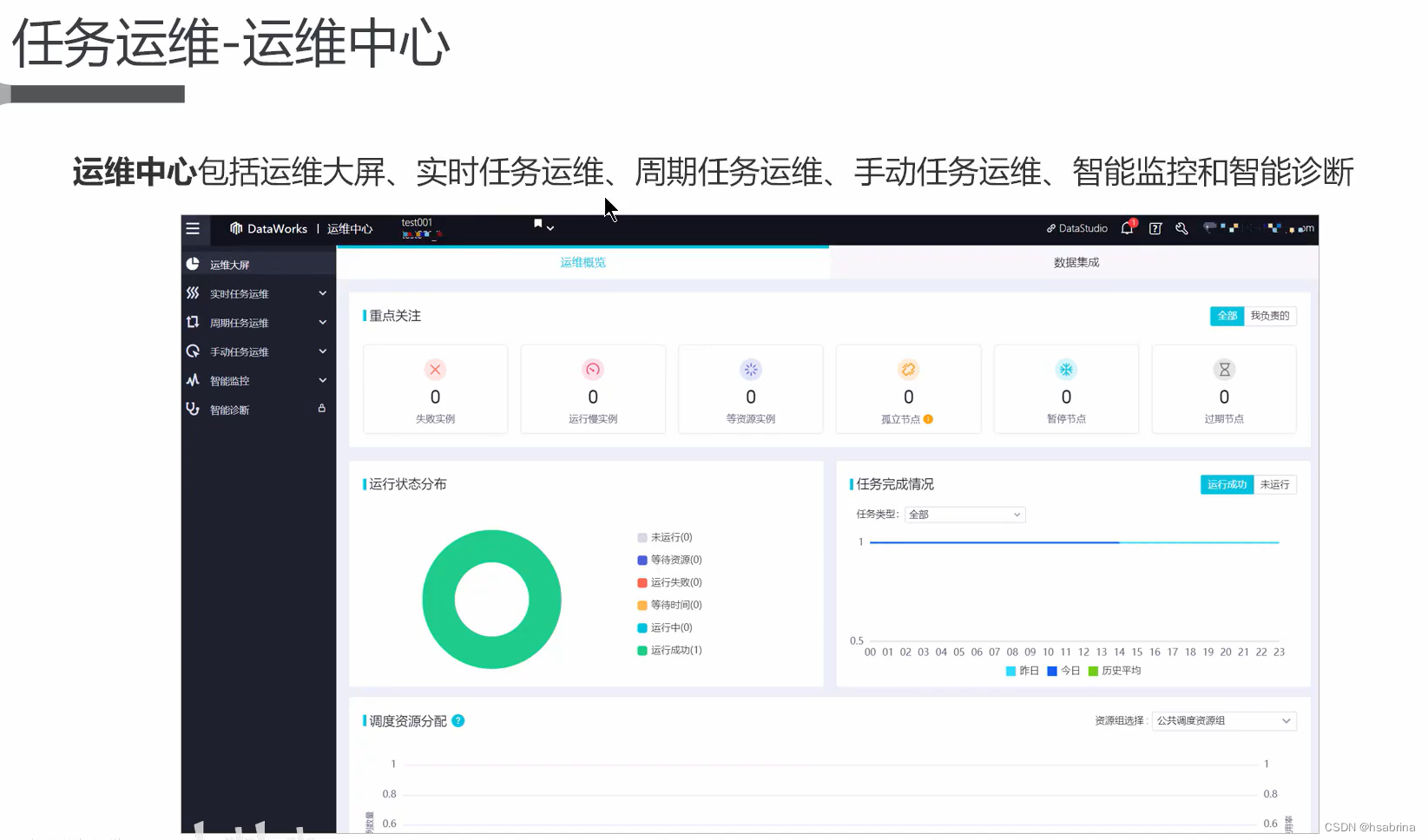Open 智能诊断 via its stethoscope icon
Viewport: 1428px width, 840px height.
(x=193, y=409)
